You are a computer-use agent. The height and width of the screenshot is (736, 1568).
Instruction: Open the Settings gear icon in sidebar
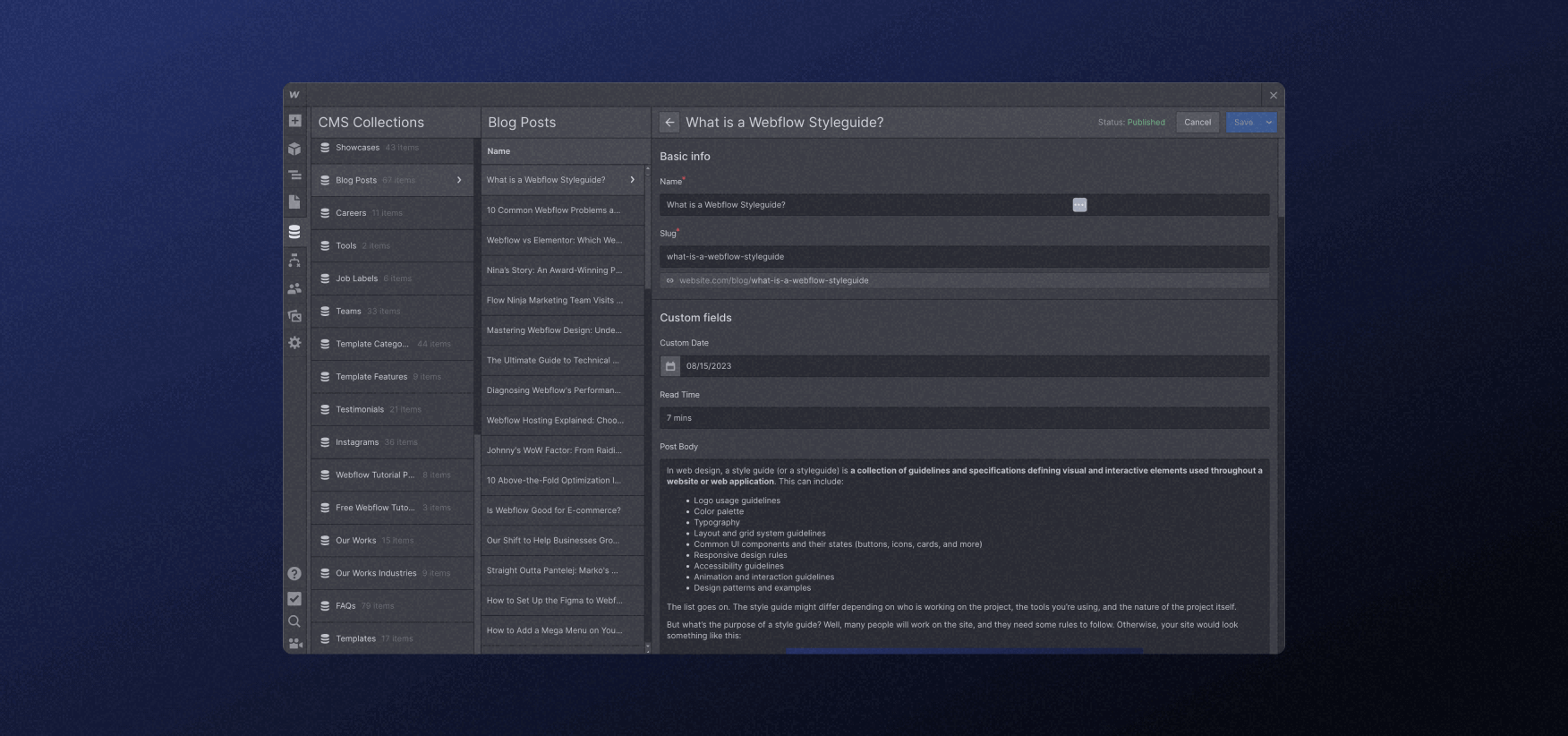294,343
